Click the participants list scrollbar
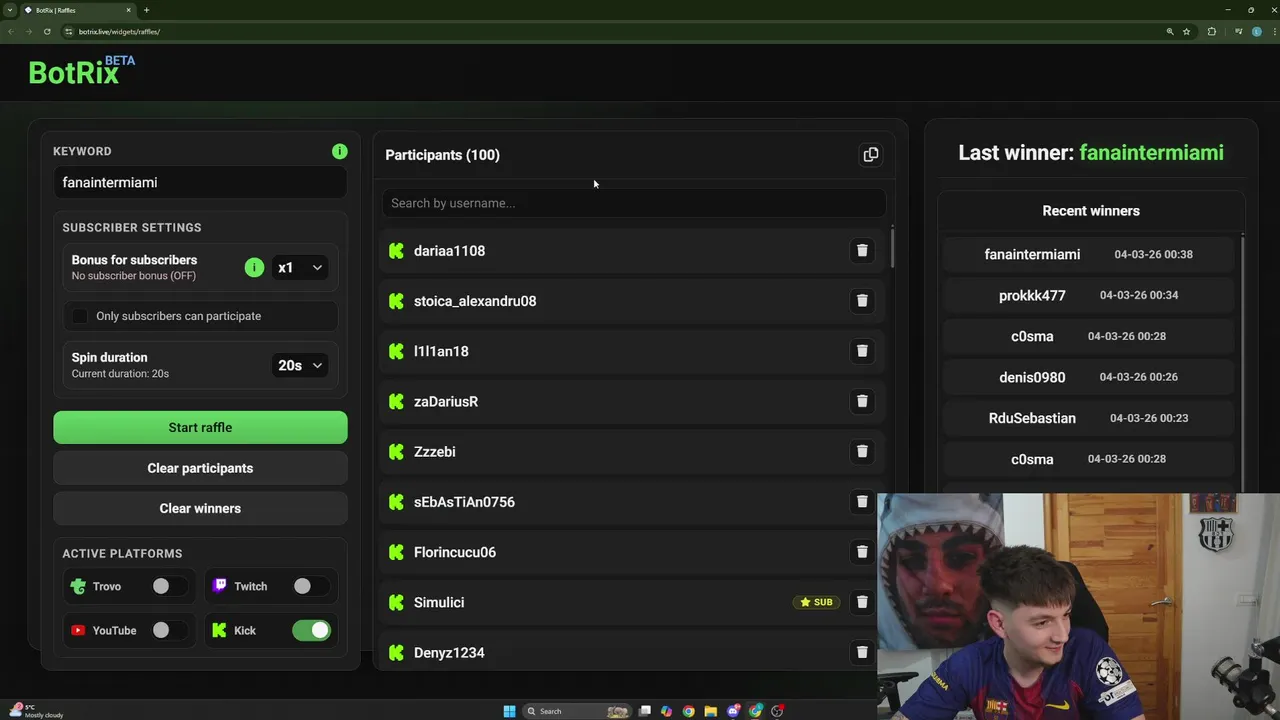The height and width of the screenshot is (720, 1280). [x=892, y=246]
